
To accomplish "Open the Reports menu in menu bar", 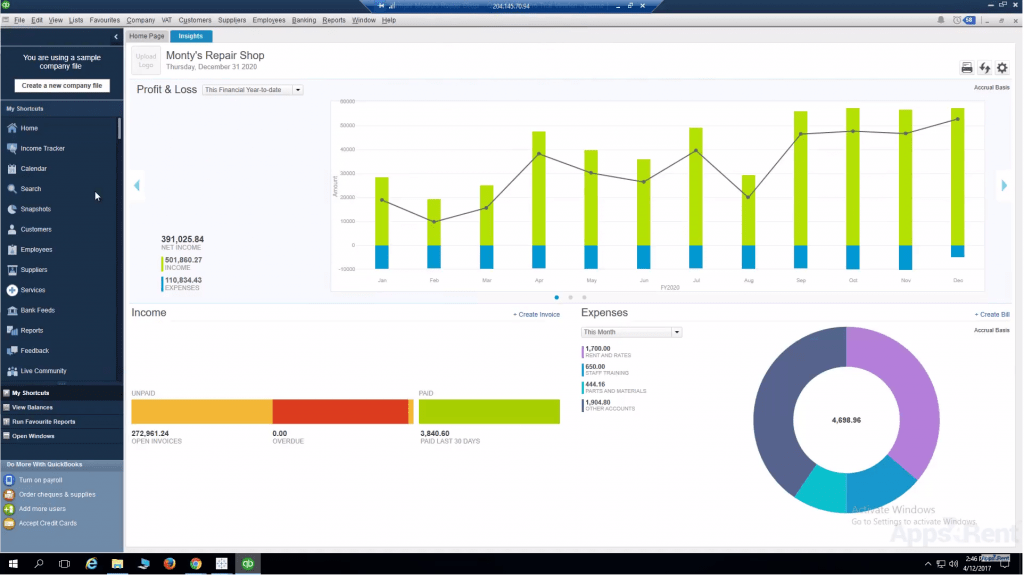I will (334, 20).
